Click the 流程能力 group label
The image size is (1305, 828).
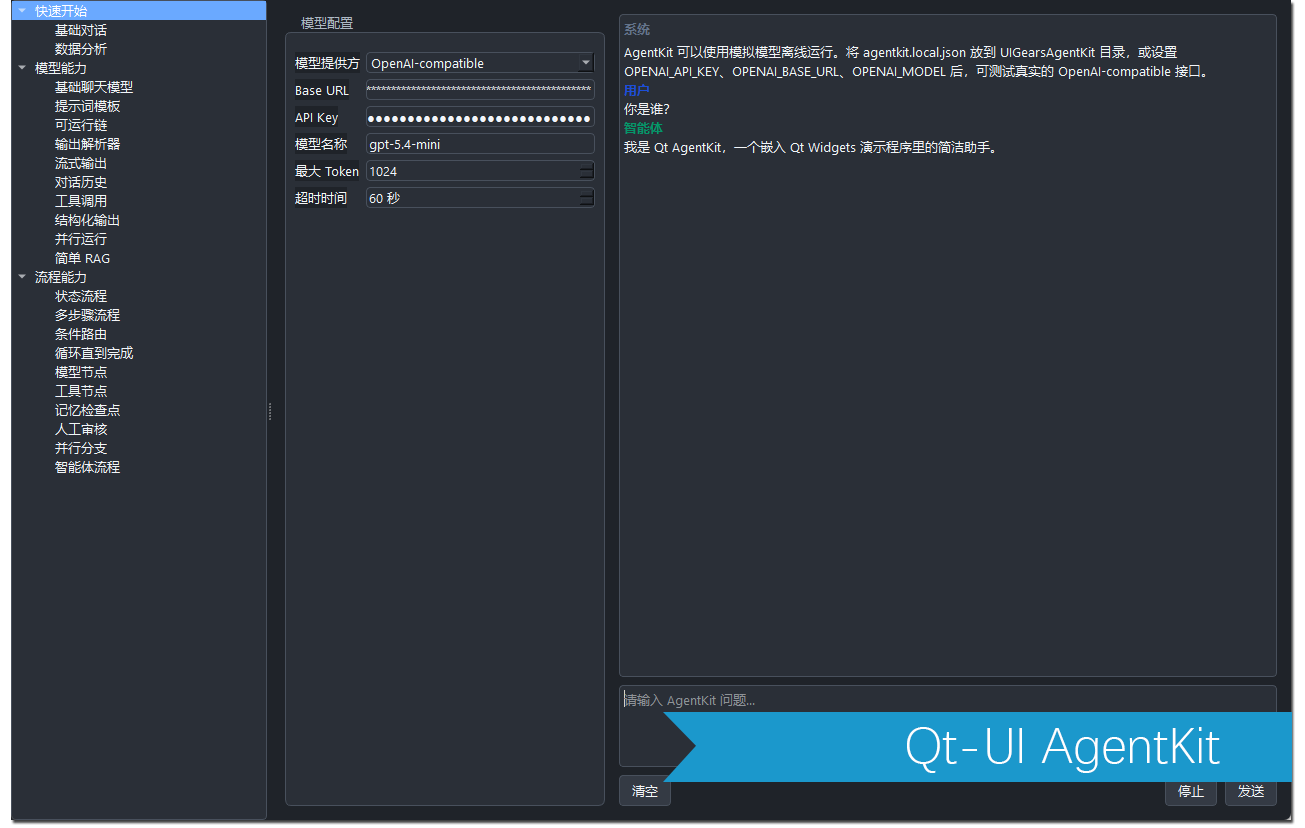pos(61,277)
